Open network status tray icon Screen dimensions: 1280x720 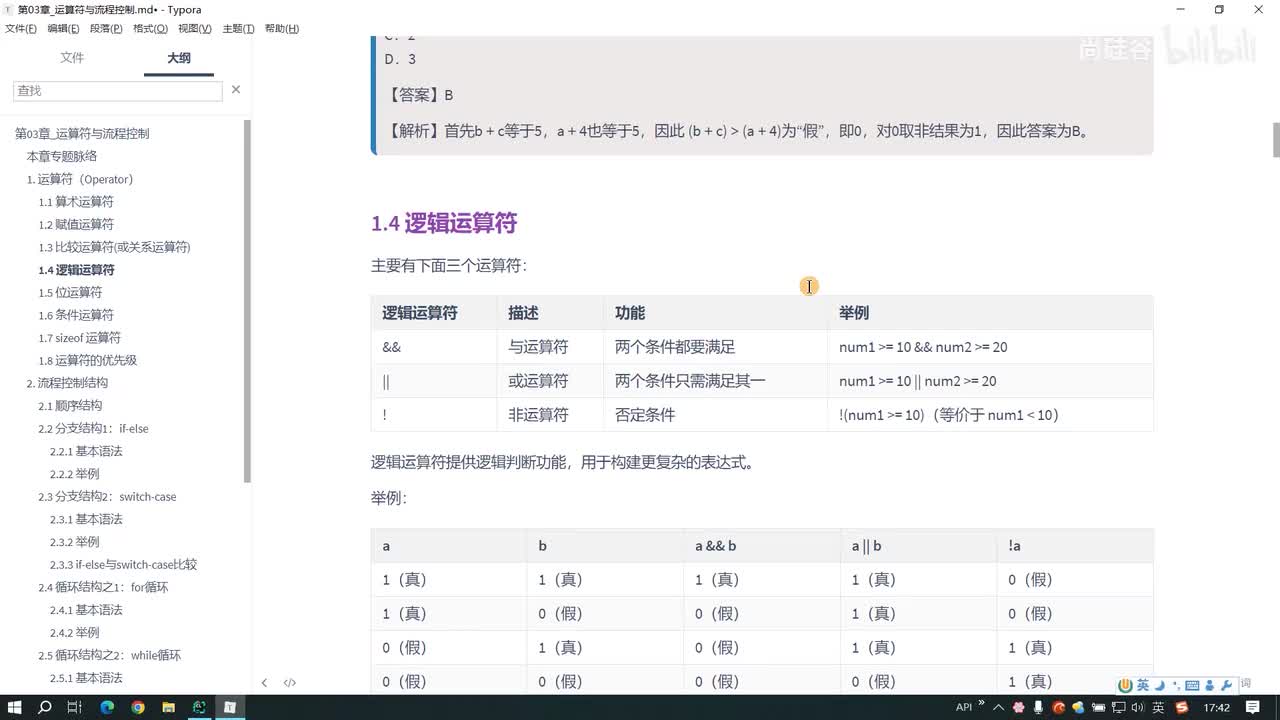1117,707
